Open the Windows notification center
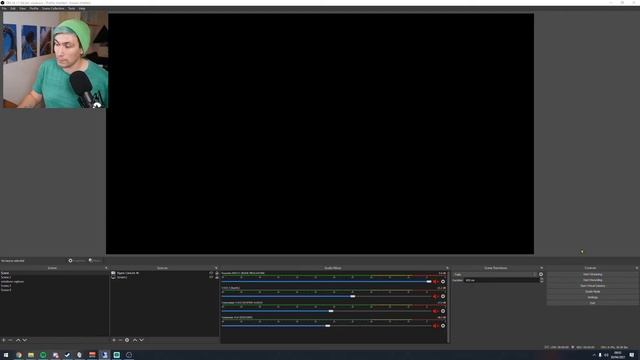 tap(631, 355)
